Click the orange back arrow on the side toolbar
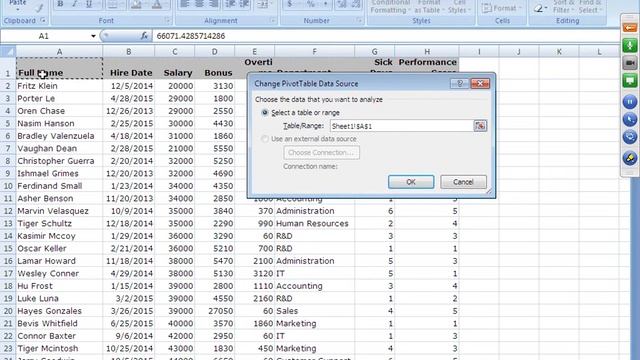 tap(630, 27)
